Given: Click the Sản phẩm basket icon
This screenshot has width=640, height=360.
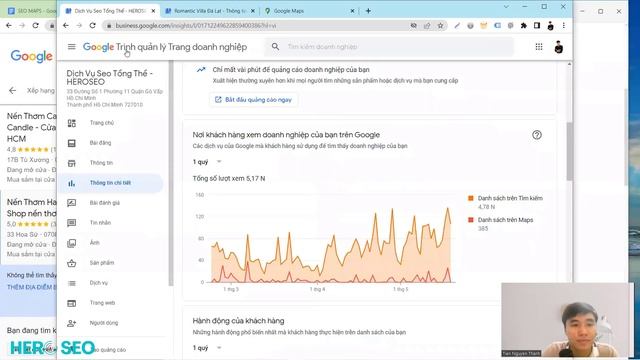Looking at the screenshot, I should click(x=72, y=263).
